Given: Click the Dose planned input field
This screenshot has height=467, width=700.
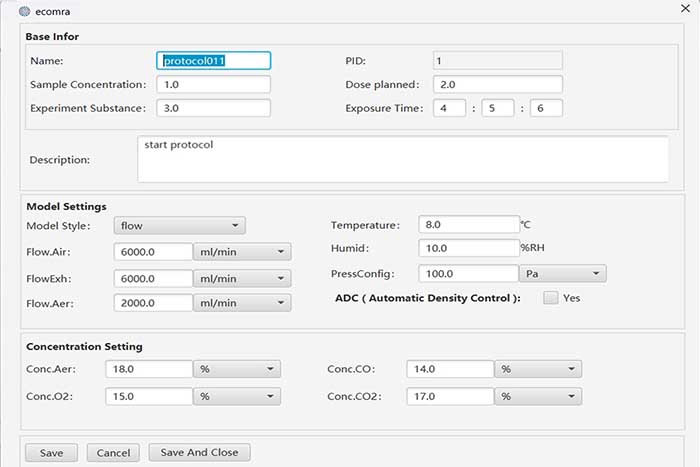Looking at the screenshot, I should coord(497,85).
